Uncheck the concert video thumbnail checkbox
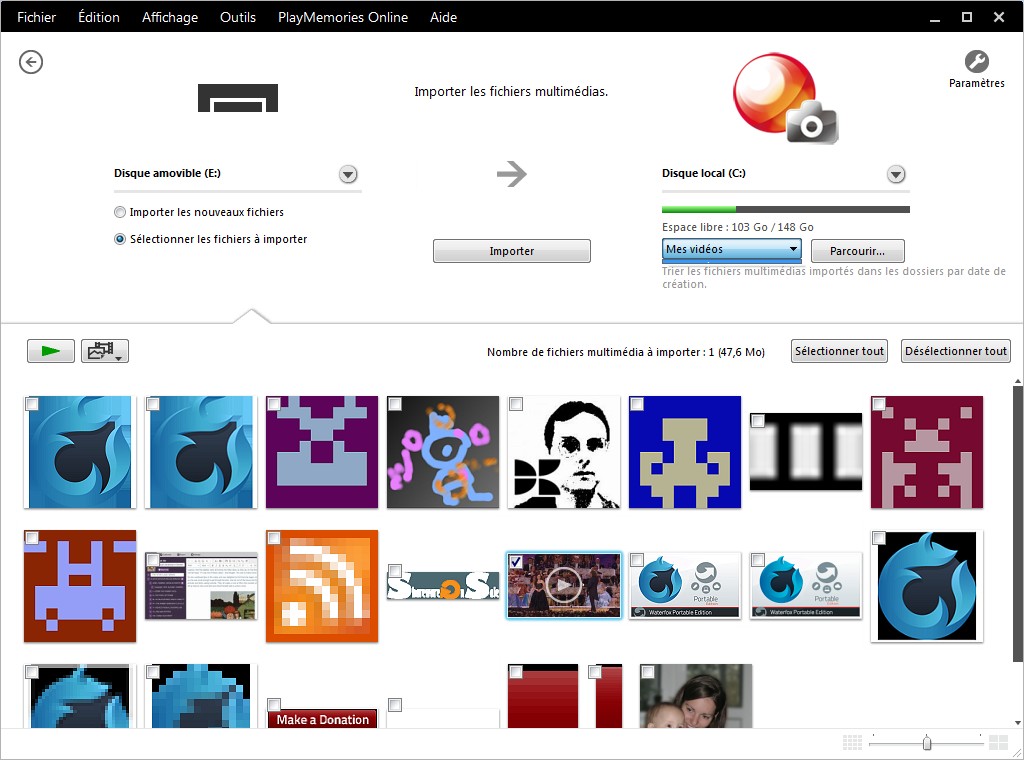The image size is (1024, 760). pyautogui.click(x=515, y=560)
